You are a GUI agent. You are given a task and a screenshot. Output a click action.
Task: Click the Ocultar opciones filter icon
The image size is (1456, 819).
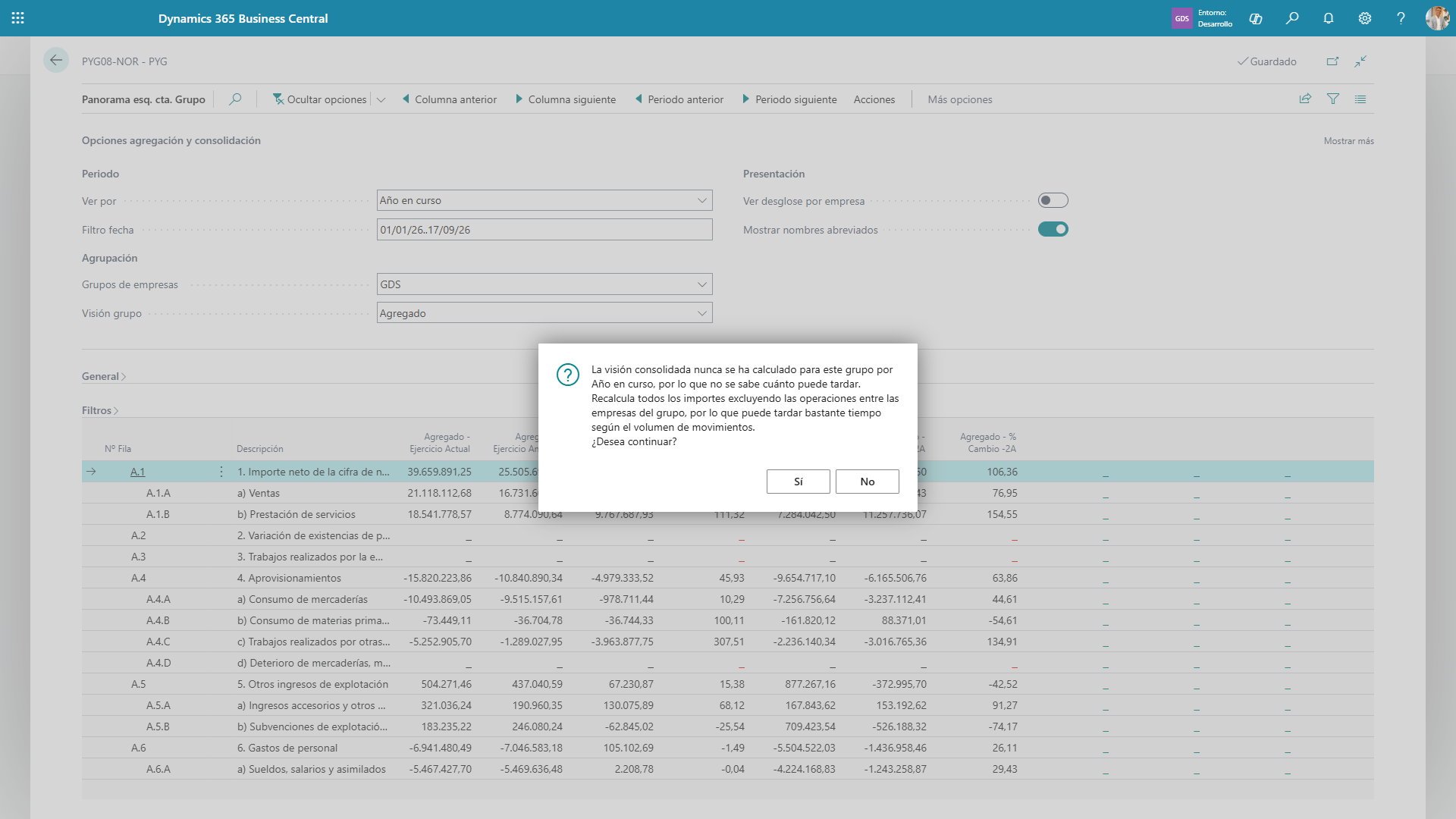[278, 99]
